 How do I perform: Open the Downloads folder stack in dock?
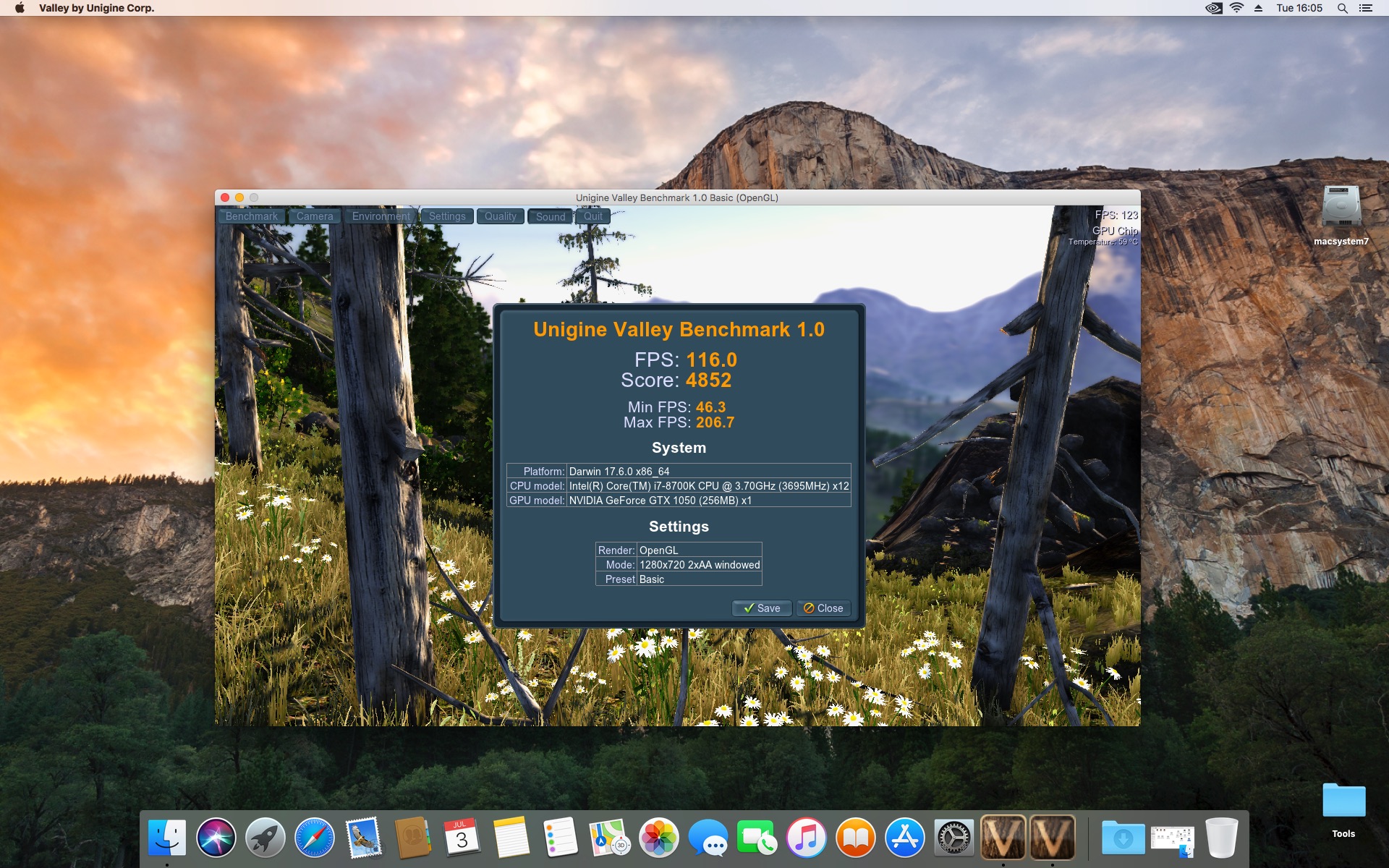coord(1123,838)
